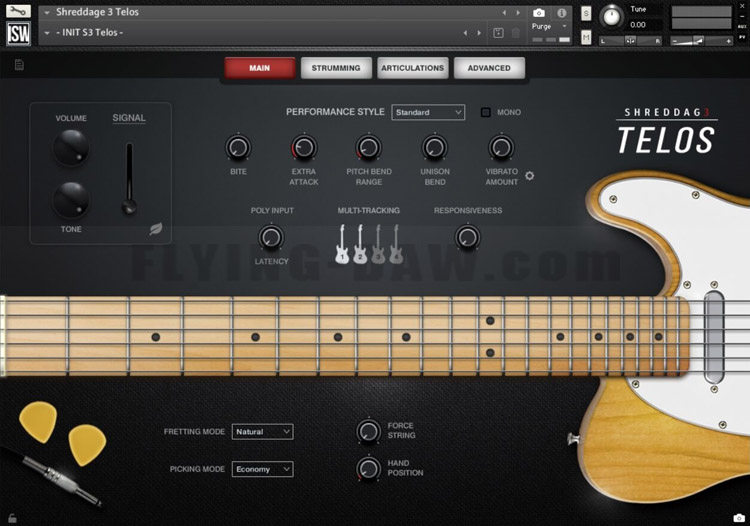Click the PITCH BEND RANGE knob
This screenshot has width=750, height=526.
(x=369, y=147)
